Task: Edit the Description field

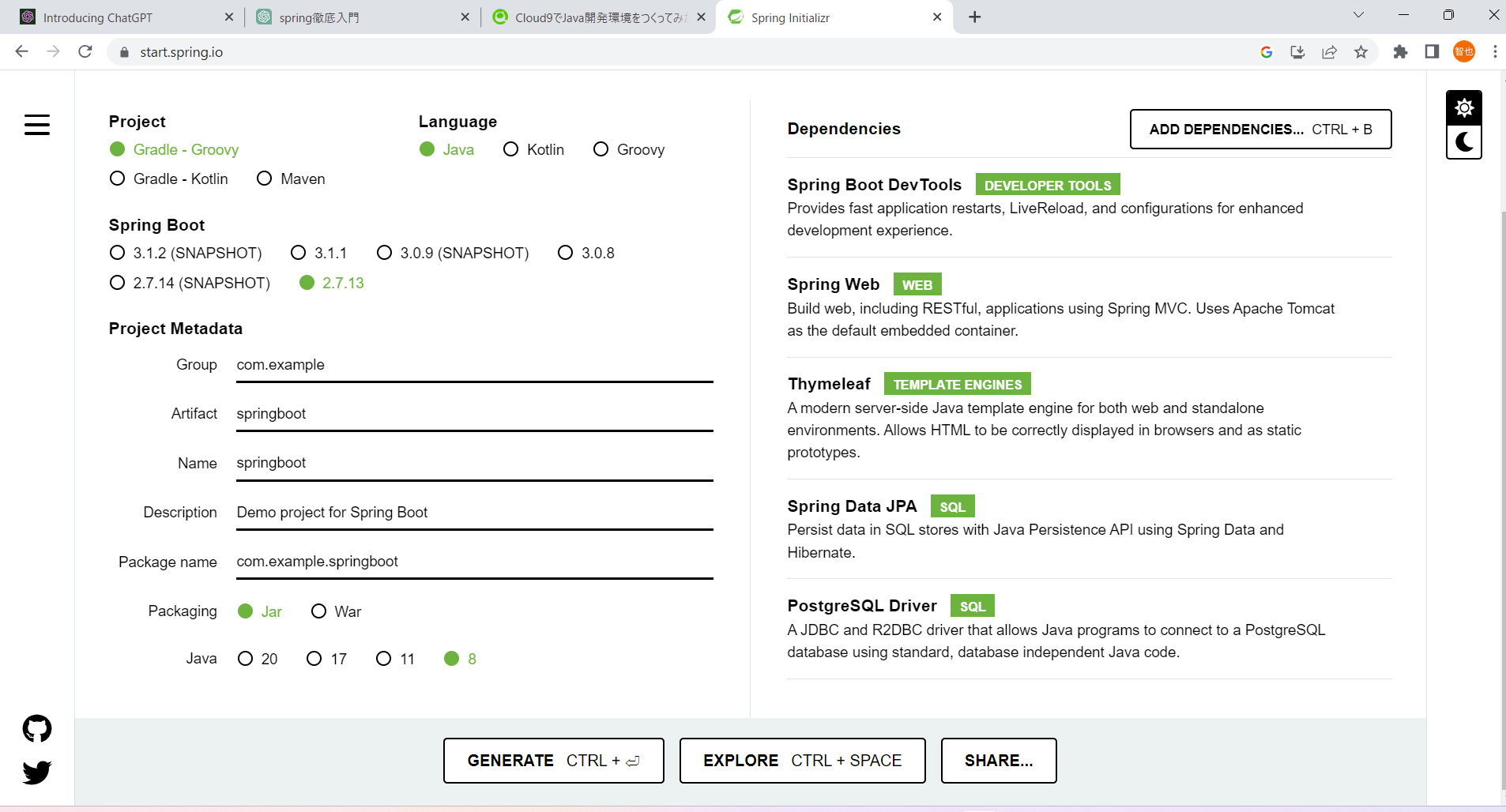Action: point(475,513)
